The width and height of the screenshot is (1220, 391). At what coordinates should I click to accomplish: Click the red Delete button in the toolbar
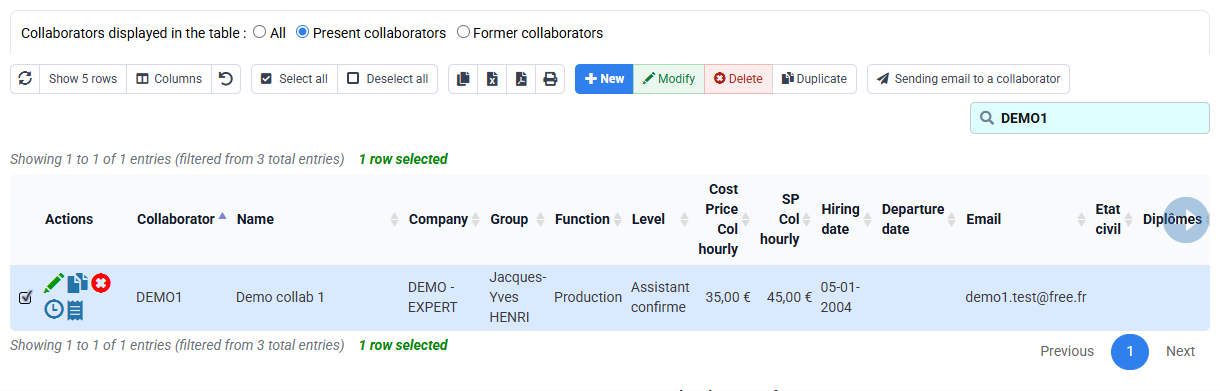coord(738,79)
